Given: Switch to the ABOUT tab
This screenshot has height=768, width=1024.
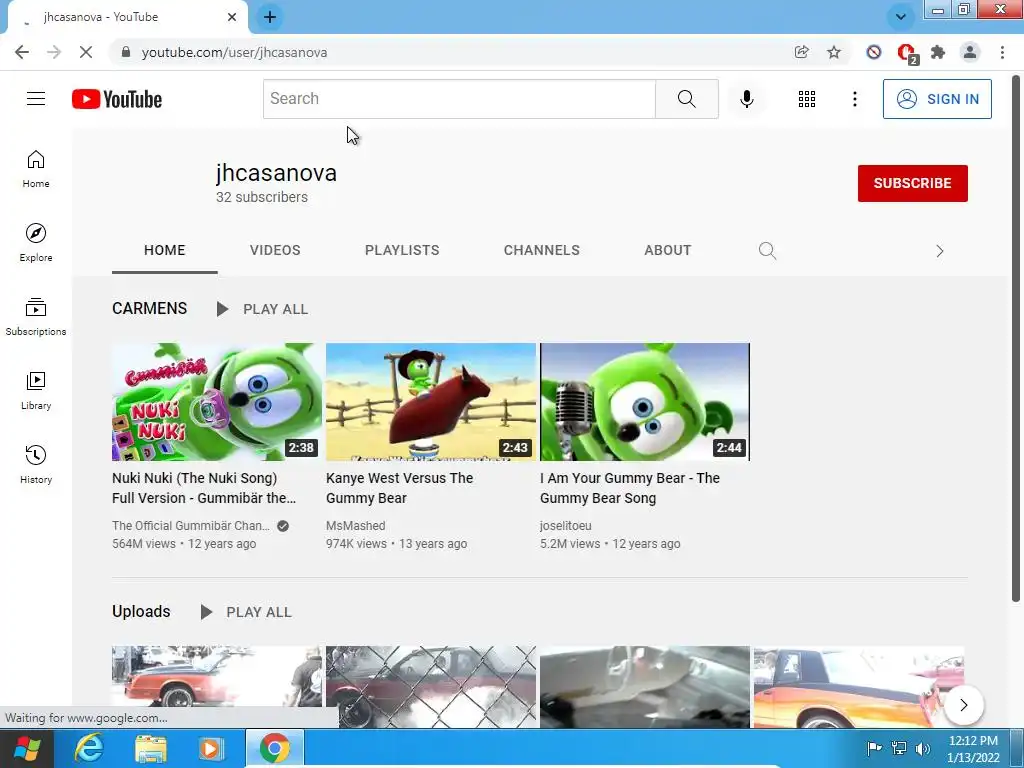Looking at the screenshot, I should [667, 250].
